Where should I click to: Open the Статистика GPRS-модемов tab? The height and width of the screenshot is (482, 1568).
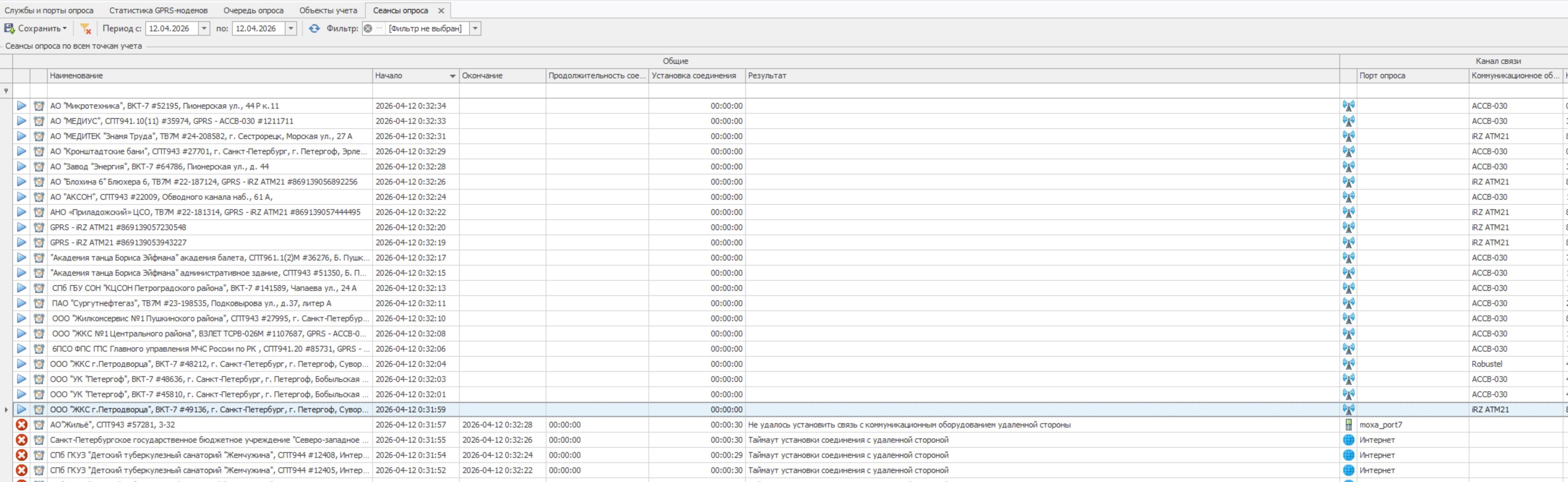(158, 10)
